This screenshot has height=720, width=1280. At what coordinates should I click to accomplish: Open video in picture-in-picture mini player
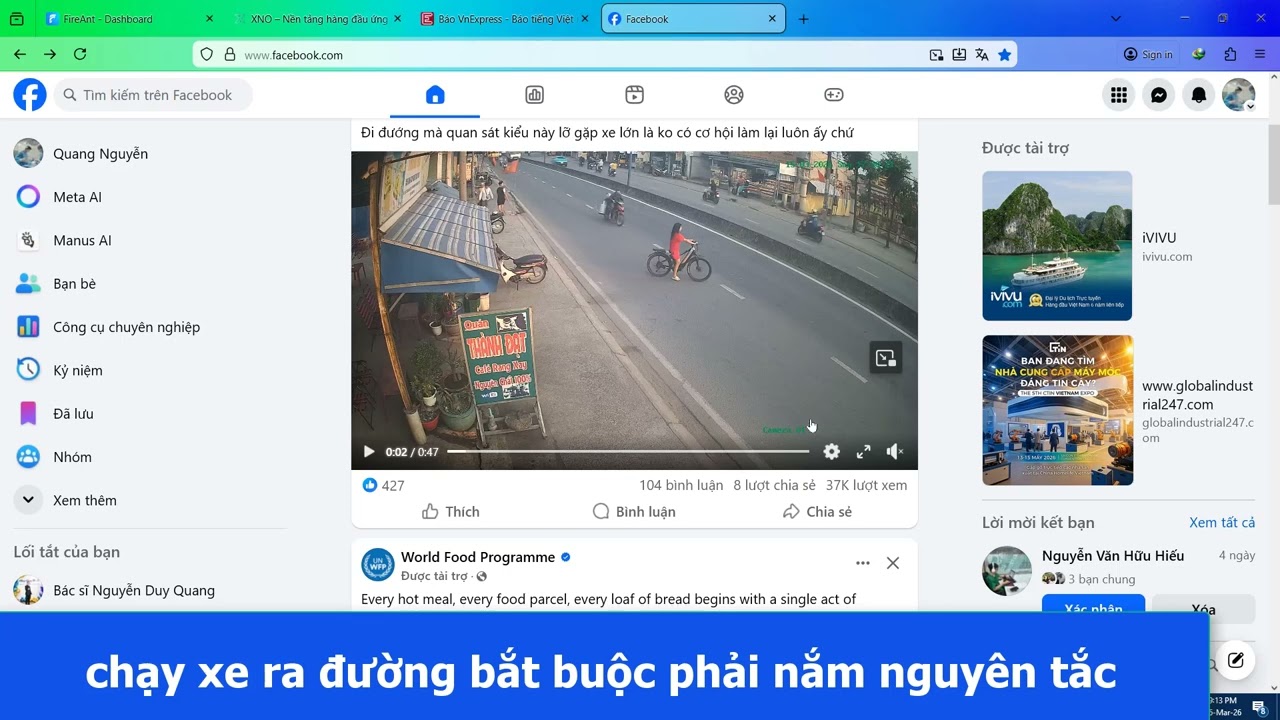tap(885, 358)
